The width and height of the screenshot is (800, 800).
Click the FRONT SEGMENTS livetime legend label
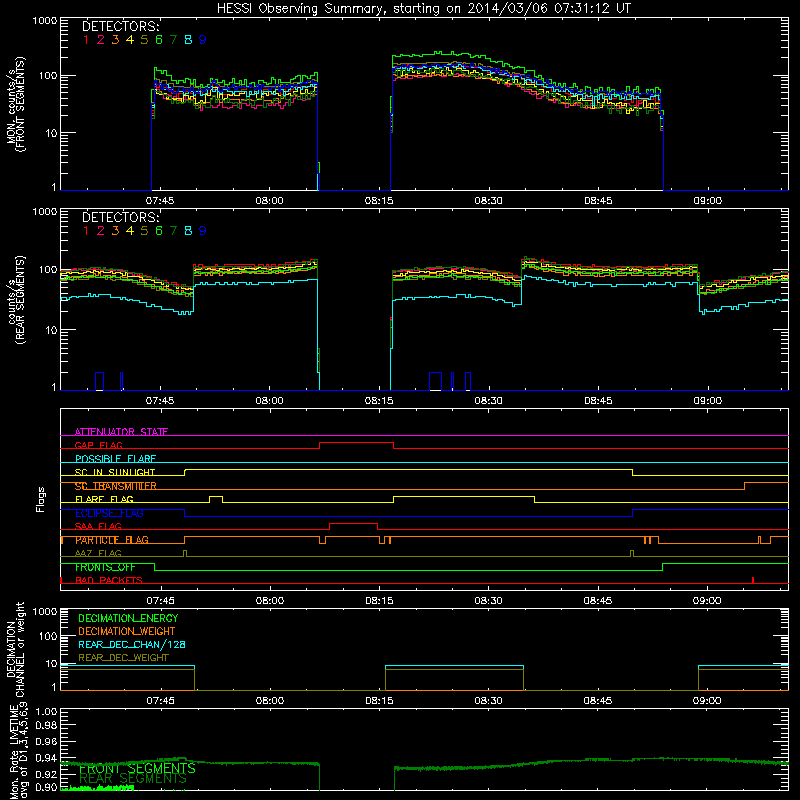(137, 768)
